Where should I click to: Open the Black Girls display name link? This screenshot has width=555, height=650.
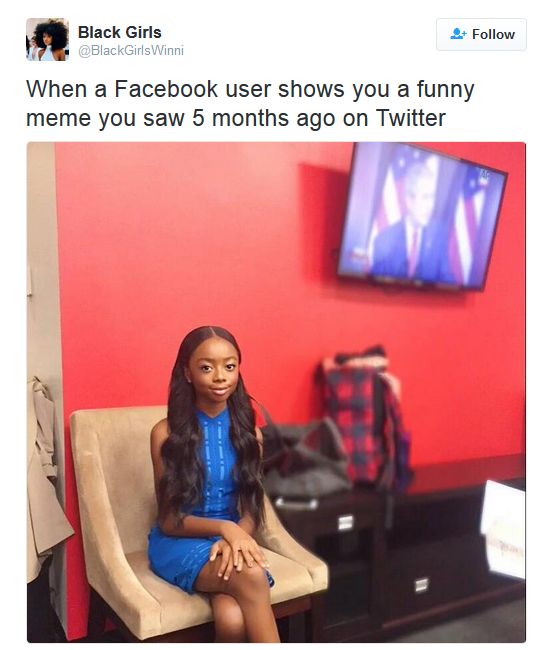coord(119,32)
